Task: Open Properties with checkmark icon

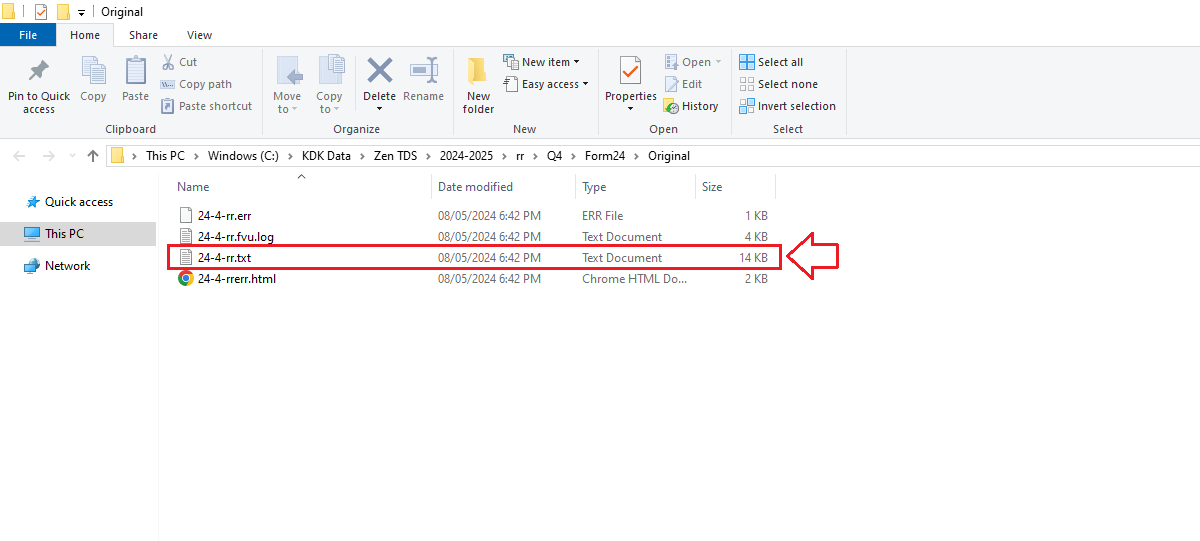Action: [630, 71]
